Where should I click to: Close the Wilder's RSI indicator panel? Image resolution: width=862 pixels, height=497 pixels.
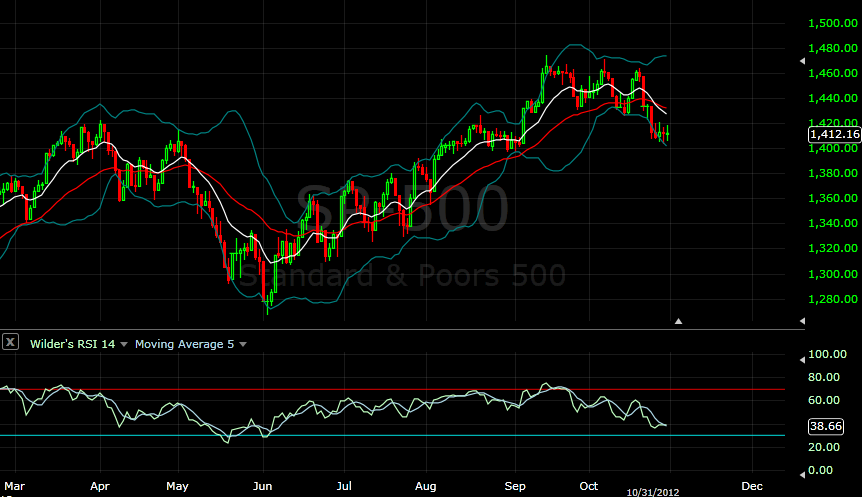(x=10, y=342)
